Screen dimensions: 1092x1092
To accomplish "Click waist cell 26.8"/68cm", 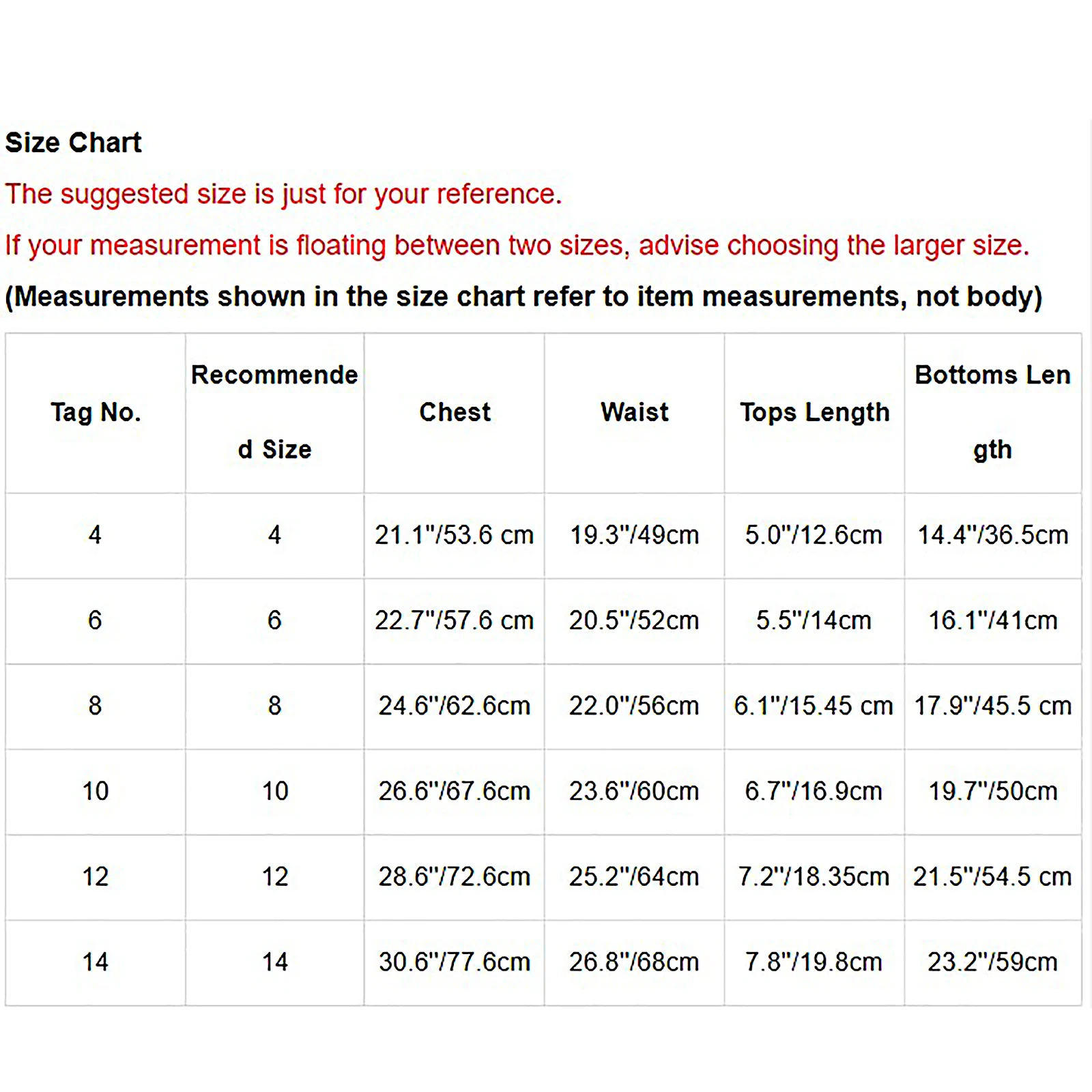I will click(x=634, y=962).
